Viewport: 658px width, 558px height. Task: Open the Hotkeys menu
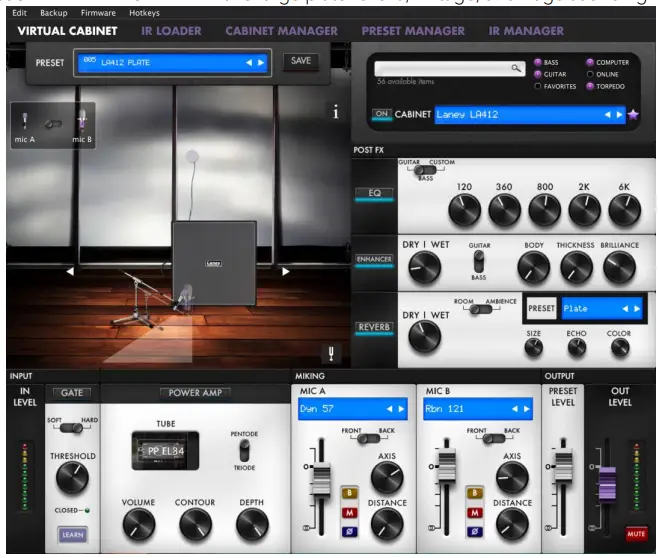[x=144, y=12]
